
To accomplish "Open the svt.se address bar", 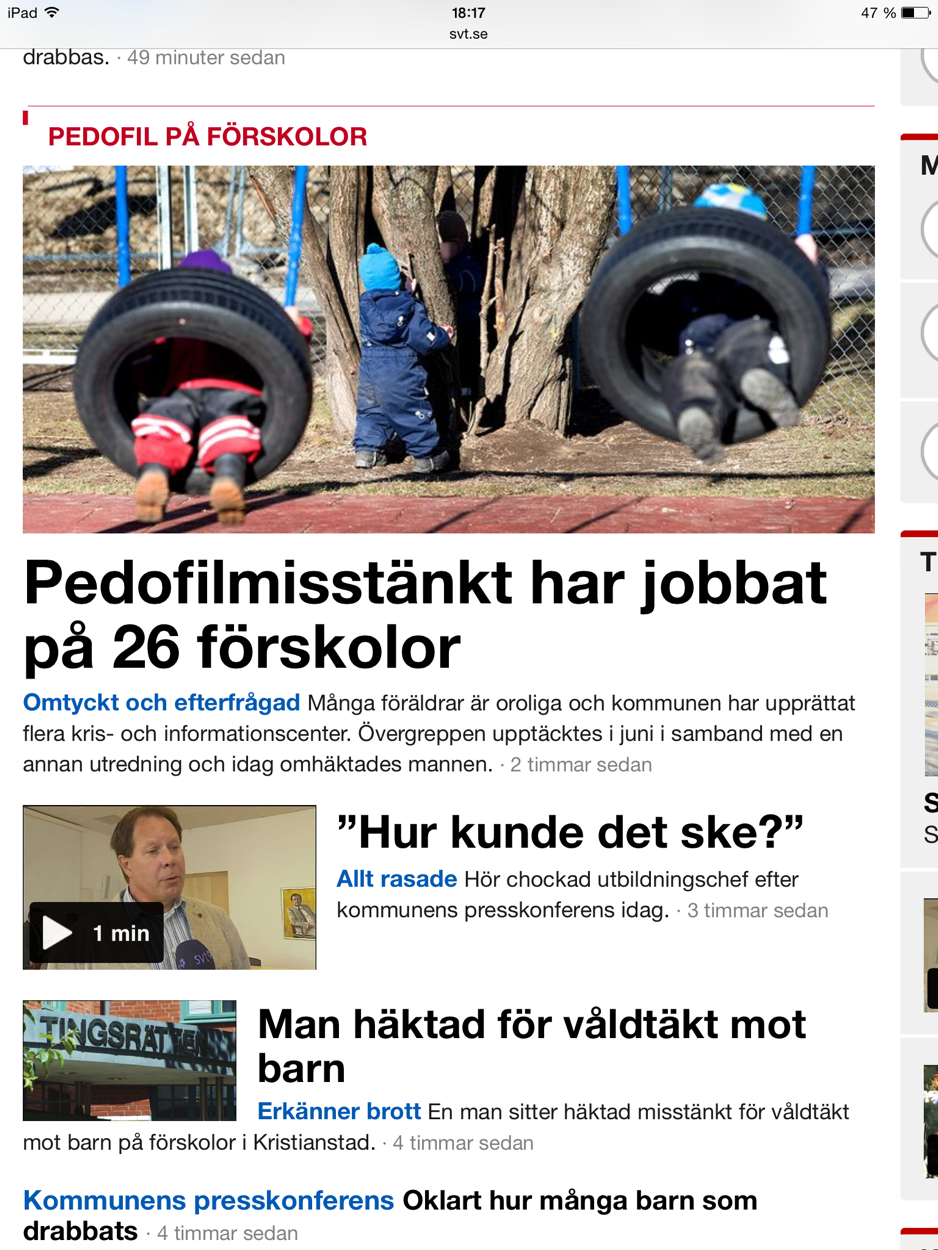I will pyautogui.click(x=469, y=34).
